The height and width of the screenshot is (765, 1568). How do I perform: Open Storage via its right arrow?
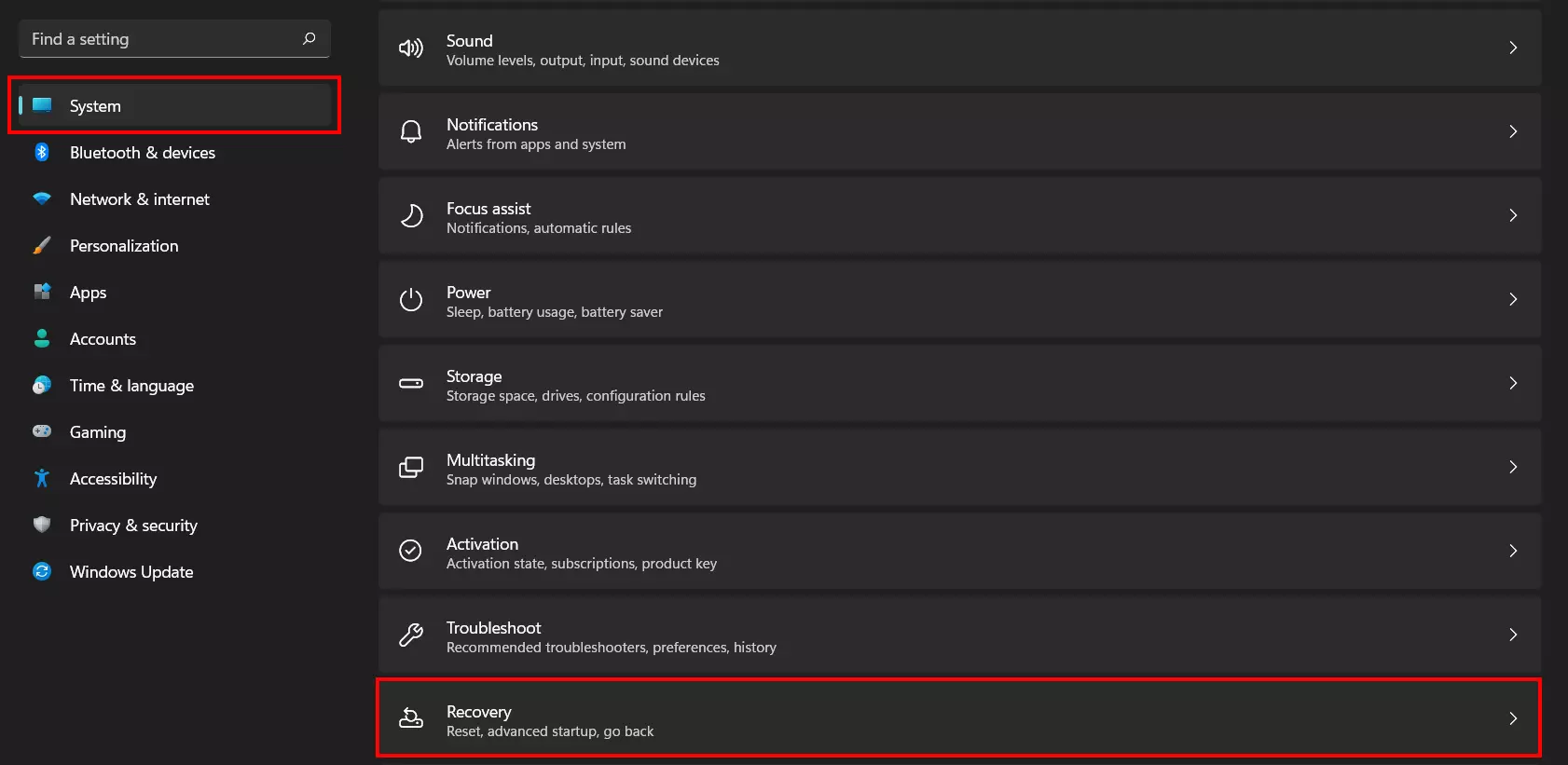coord(1513,383)
